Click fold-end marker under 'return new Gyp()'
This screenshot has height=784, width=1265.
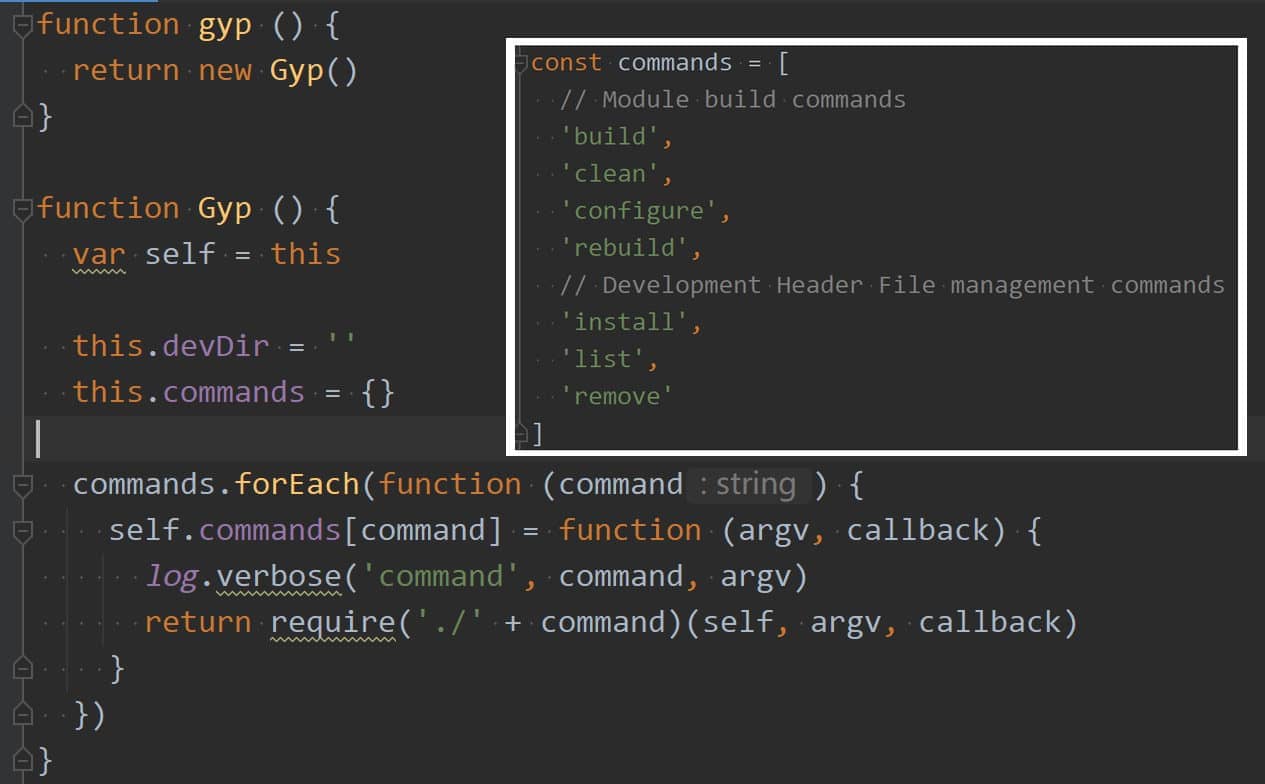[x=22, y=117]
